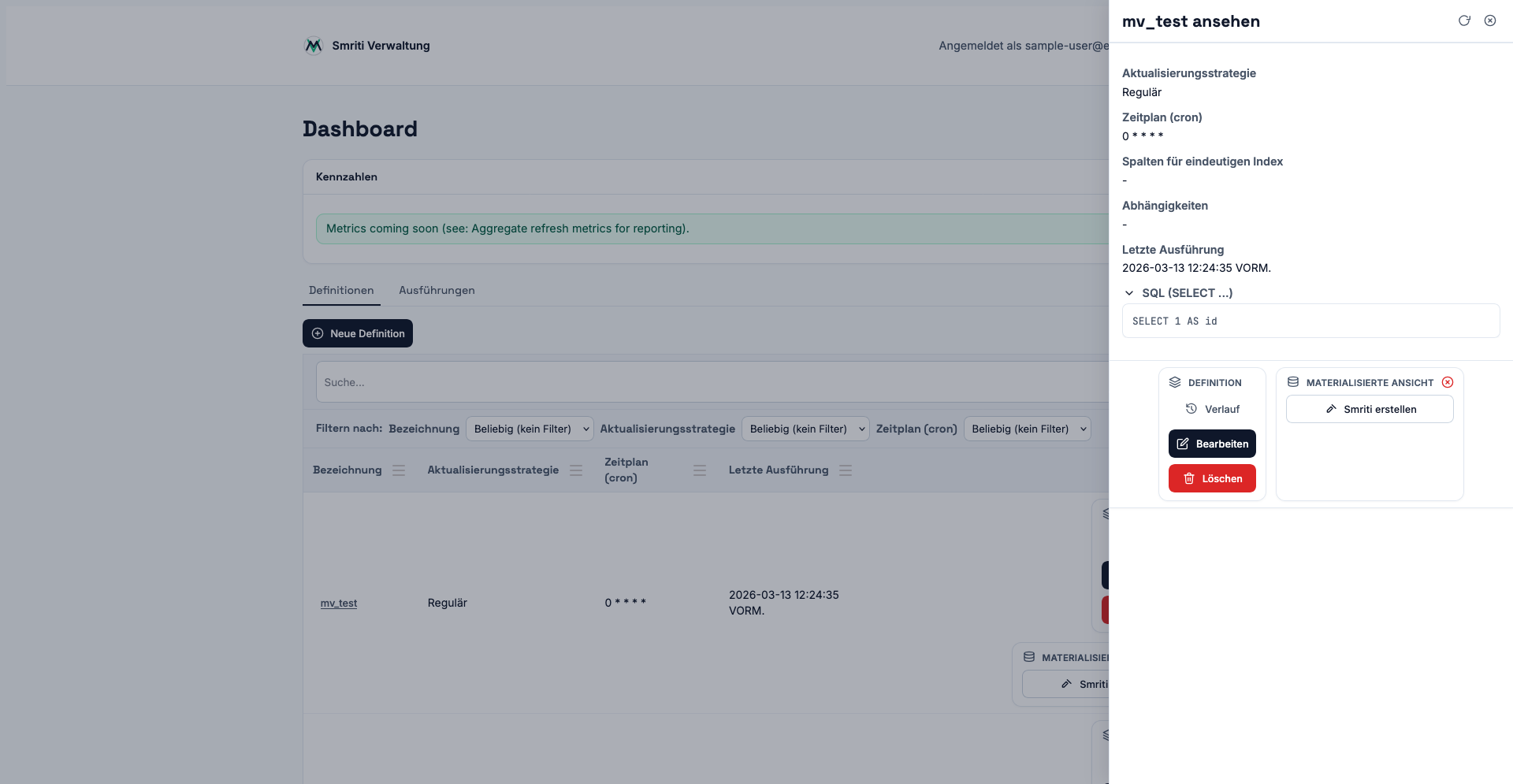Switch to the Ausführungen tab
Viewport: 1513px width, 784px height.
click(437, 291)
